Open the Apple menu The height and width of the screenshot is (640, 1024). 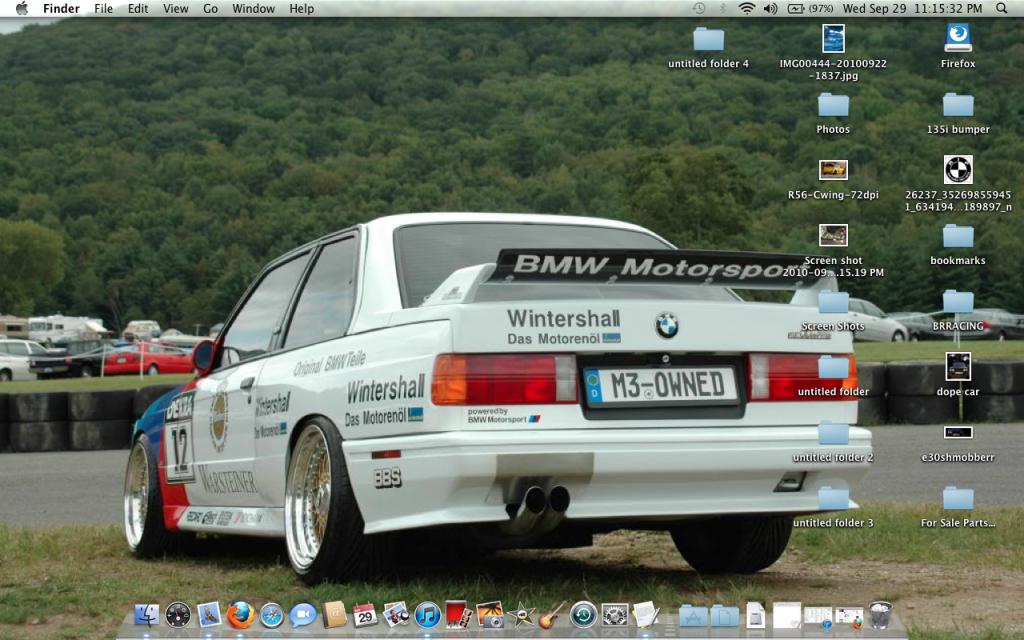22,8
